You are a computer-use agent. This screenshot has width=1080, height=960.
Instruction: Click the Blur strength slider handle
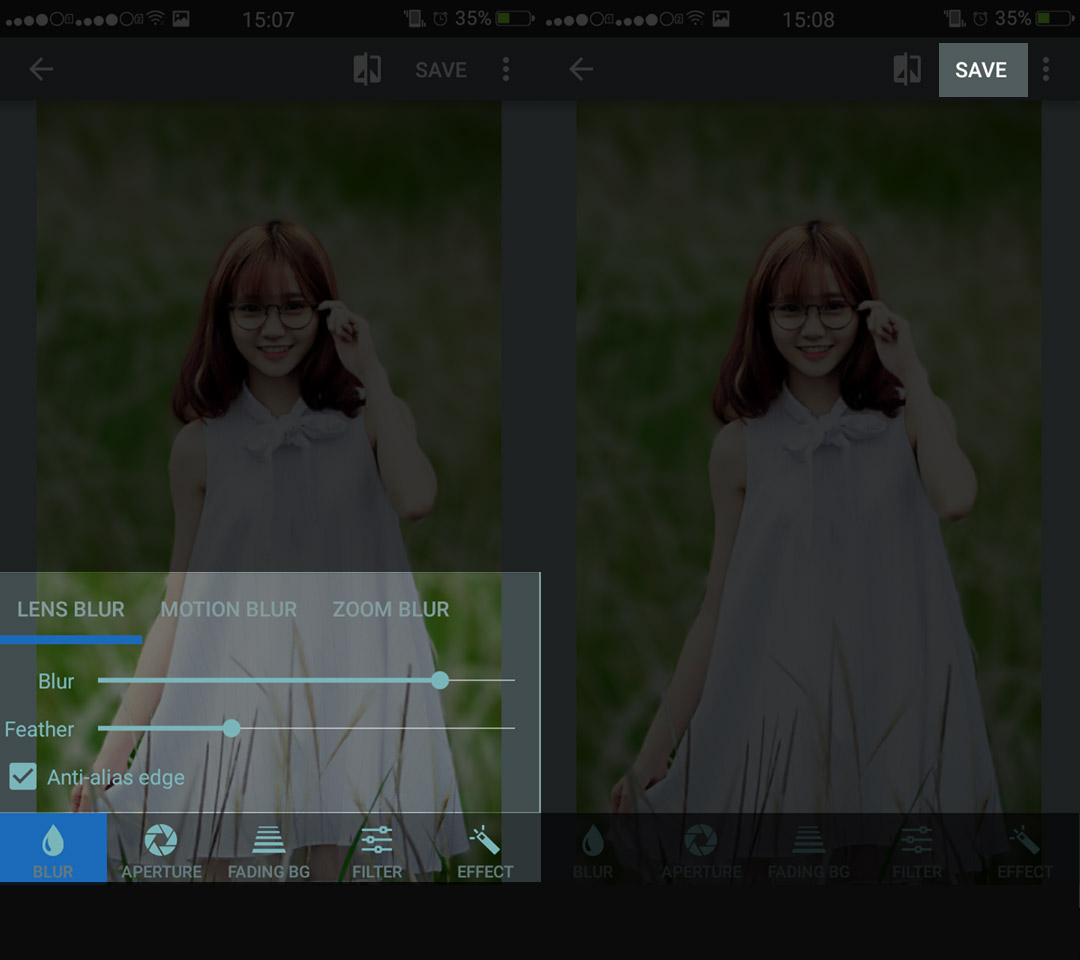click(440, 680)
